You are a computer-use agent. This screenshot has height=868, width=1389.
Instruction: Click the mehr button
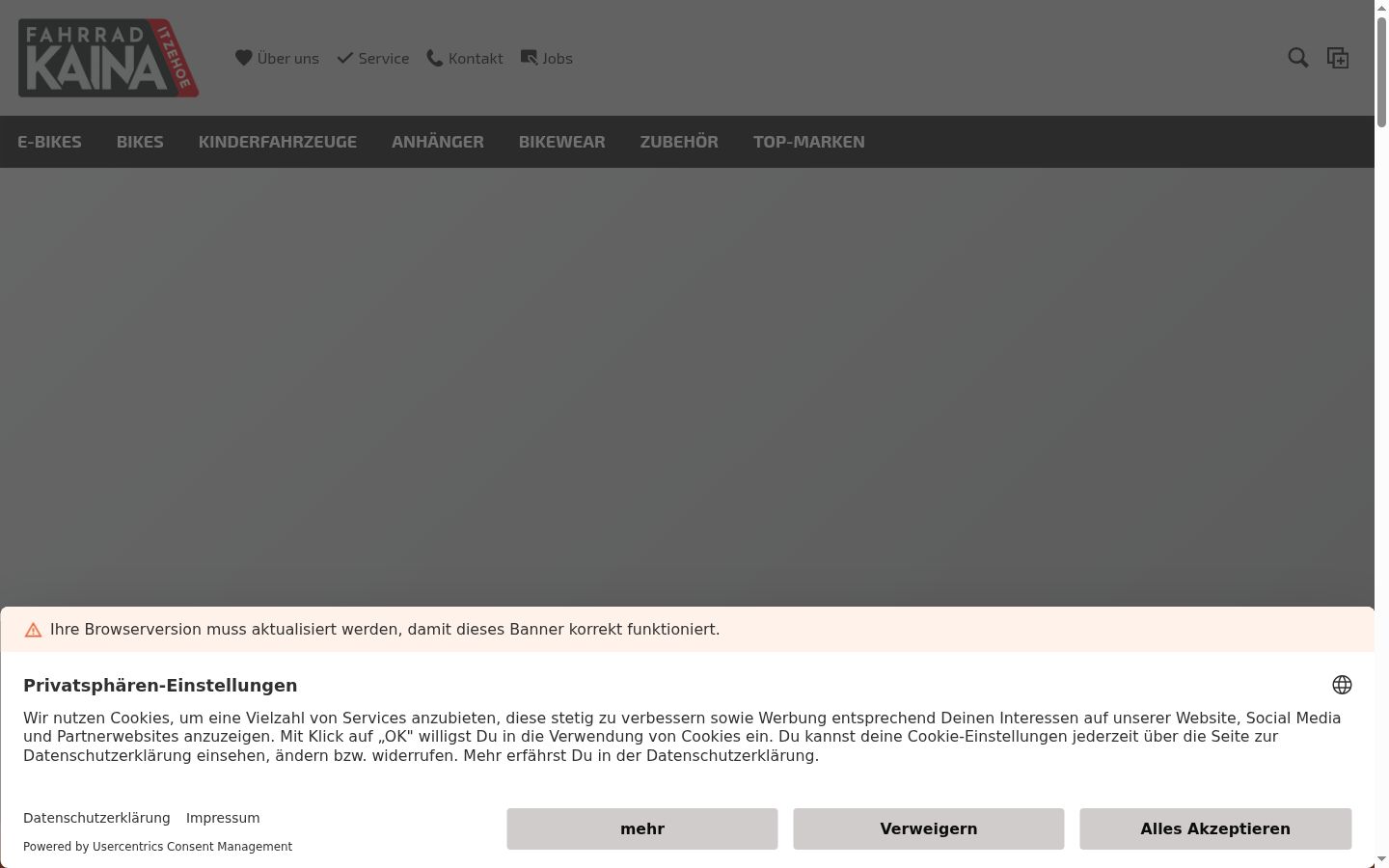coord(642,829)
